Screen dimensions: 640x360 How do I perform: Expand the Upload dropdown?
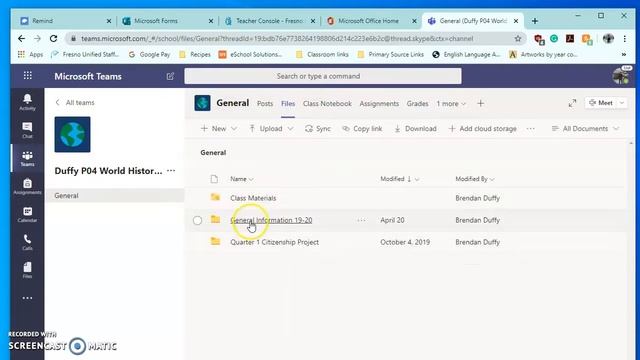coord(290,129)
